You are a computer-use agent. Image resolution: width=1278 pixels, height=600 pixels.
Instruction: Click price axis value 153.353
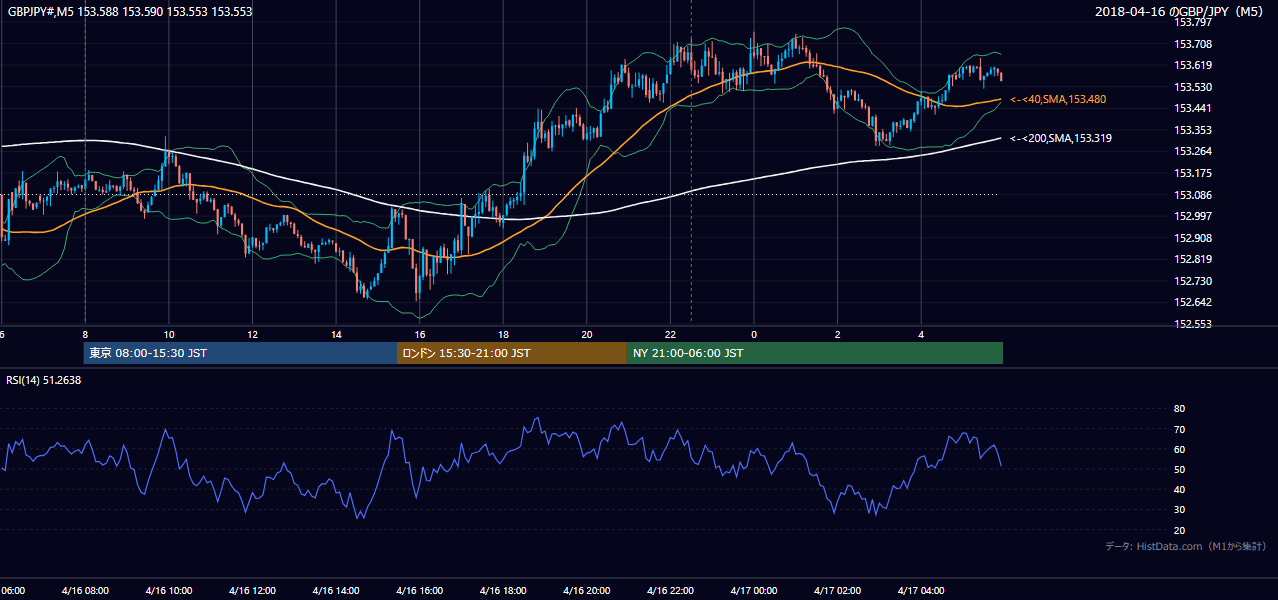pos(1192,130)
